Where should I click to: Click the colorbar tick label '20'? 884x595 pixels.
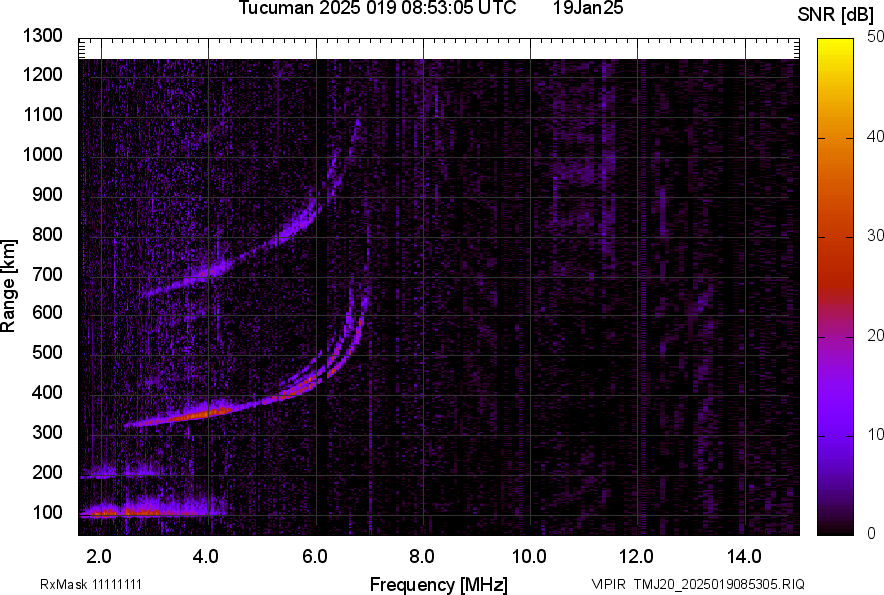tap(875, 336)
